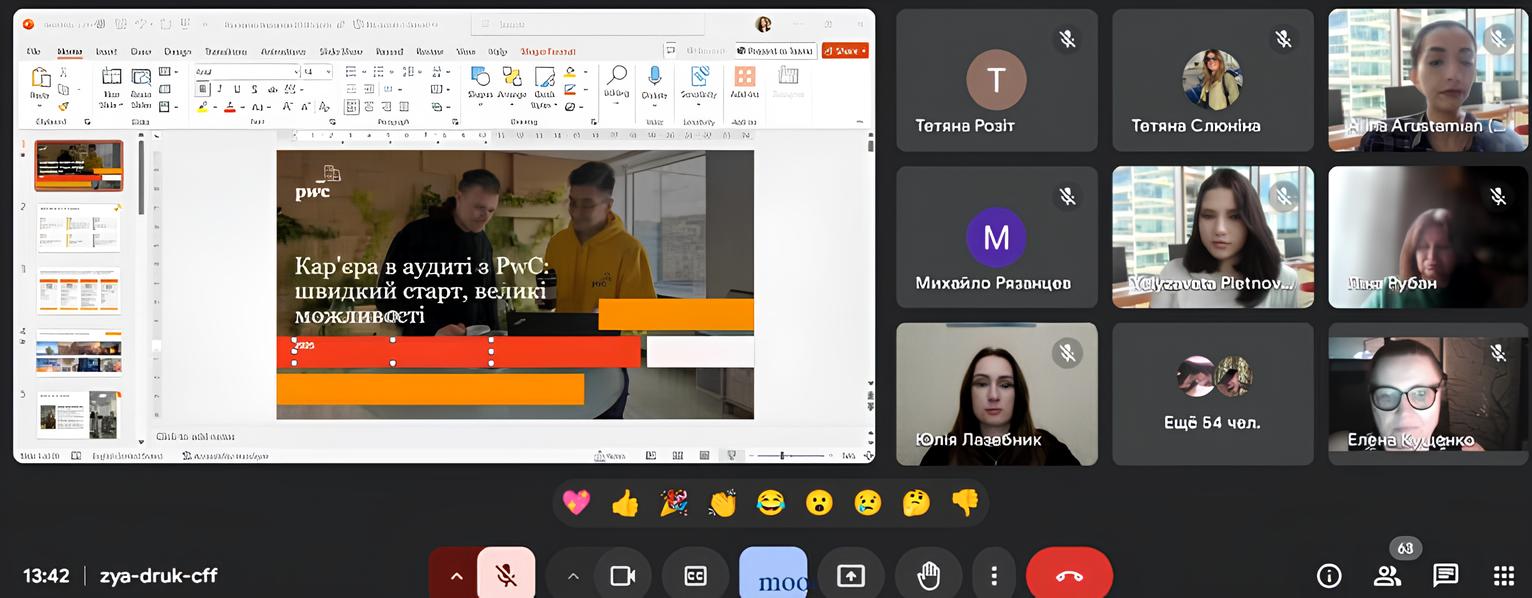Send the surprised face reaction
1532x598 pixels.
tap(819, 502)
